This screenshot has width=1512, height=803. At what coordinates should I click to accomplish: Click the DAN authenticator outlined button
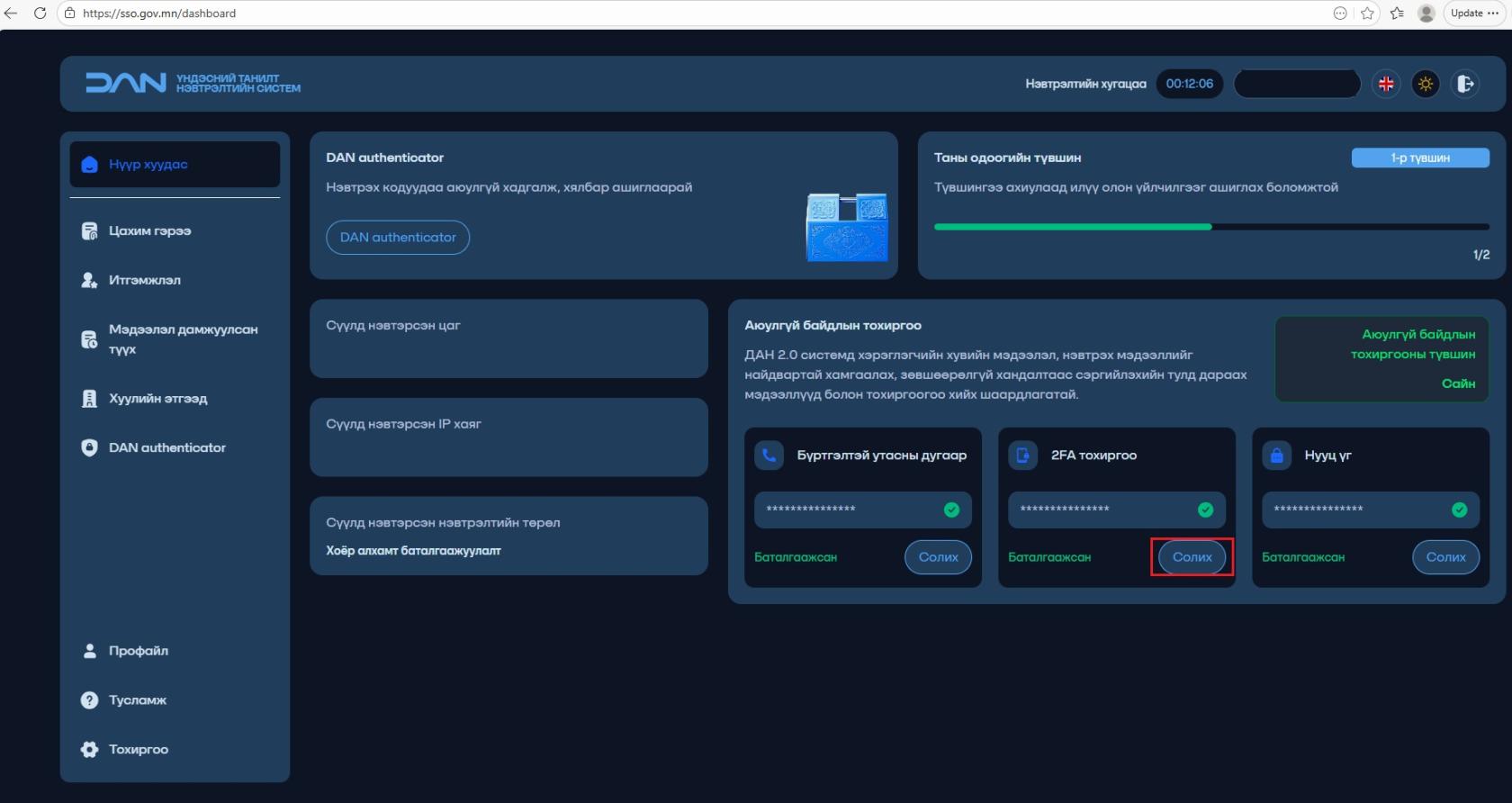(398, 238)
